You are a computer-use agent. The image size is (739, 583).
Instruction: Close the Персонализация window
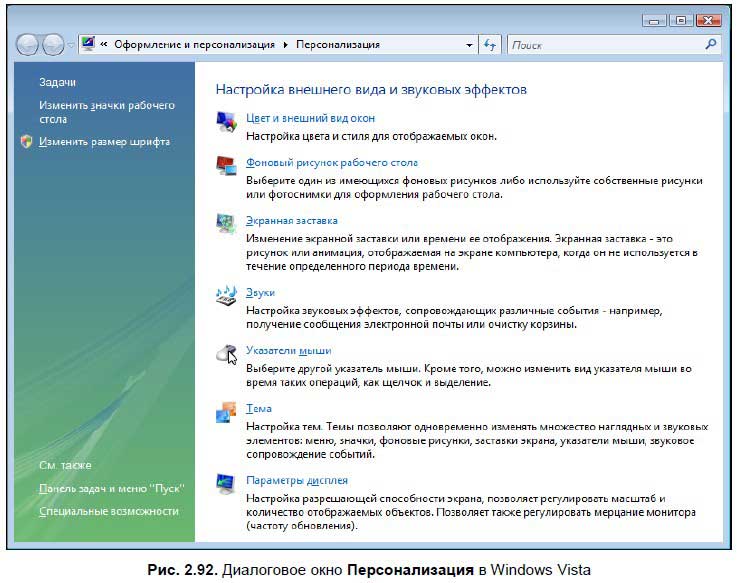tap(708, 20)
